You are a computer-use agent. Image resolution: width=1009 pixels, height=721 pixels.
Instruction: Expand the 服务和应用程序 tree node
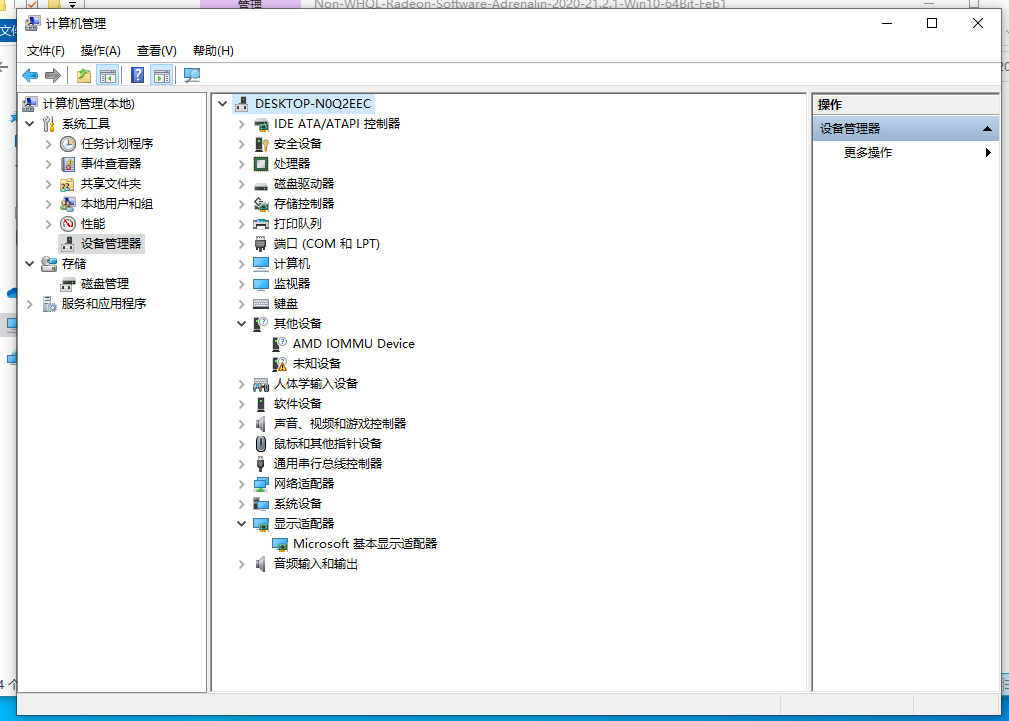pyautogui.click(x=30, y=304)
